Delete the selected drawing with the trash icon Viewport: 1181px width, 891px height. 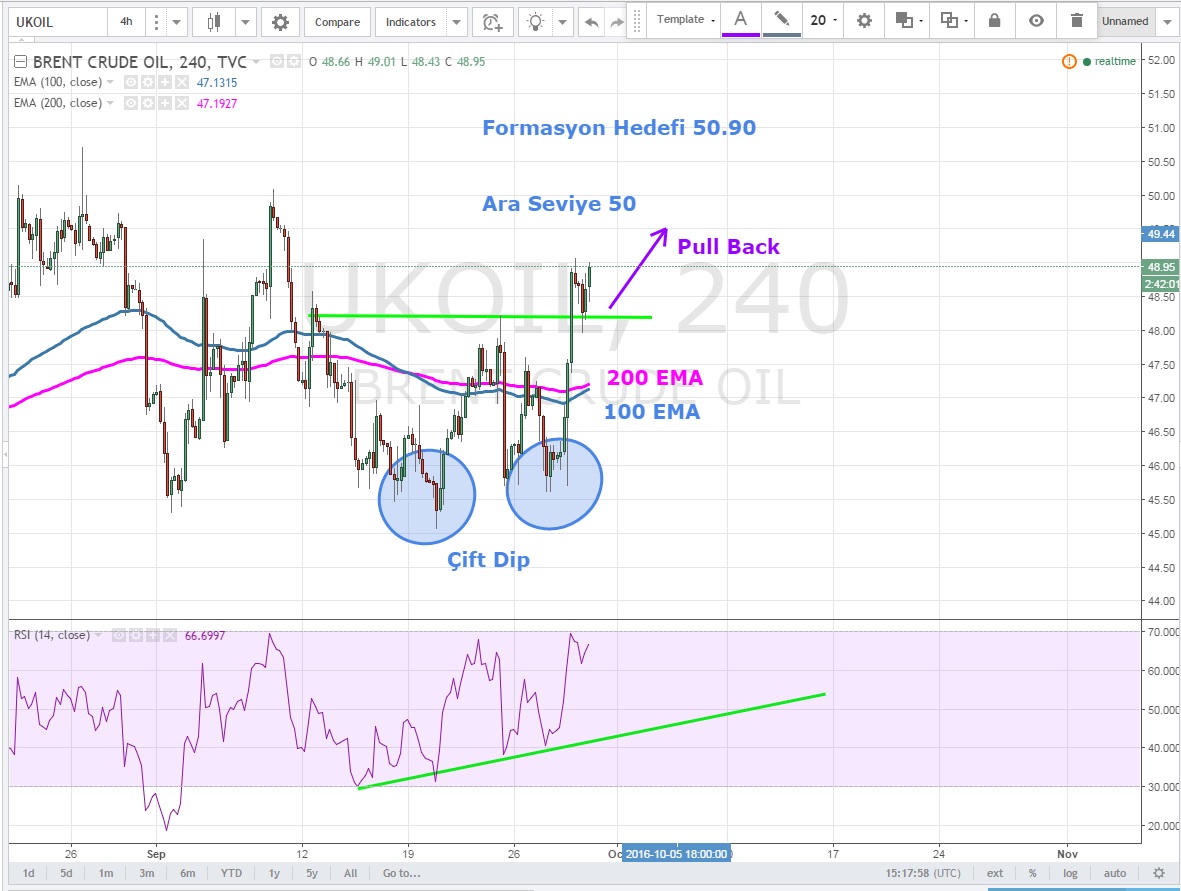click(1076, 20)
